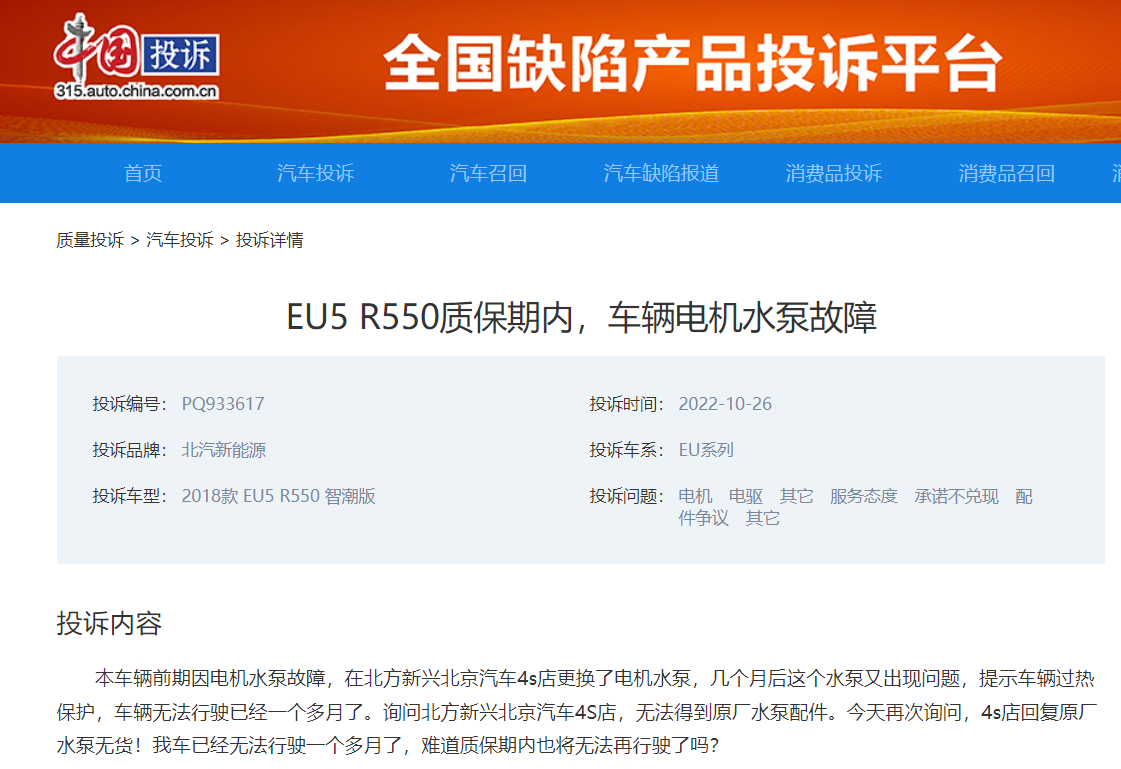Click the EU系列 car series value

pyautogui.click(x=706, y=450)
